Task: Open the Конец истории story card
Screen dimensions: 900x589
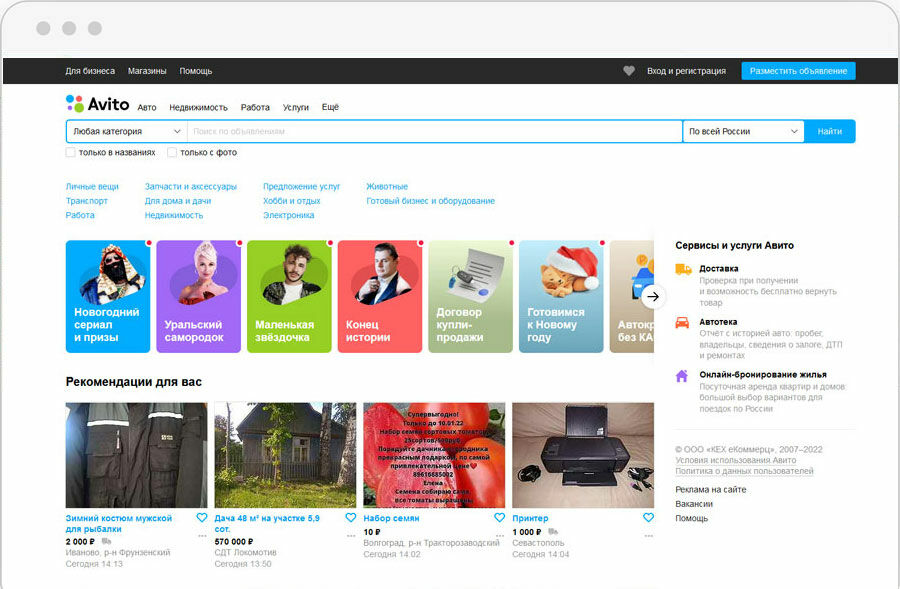Action: (x=380, y=296)
